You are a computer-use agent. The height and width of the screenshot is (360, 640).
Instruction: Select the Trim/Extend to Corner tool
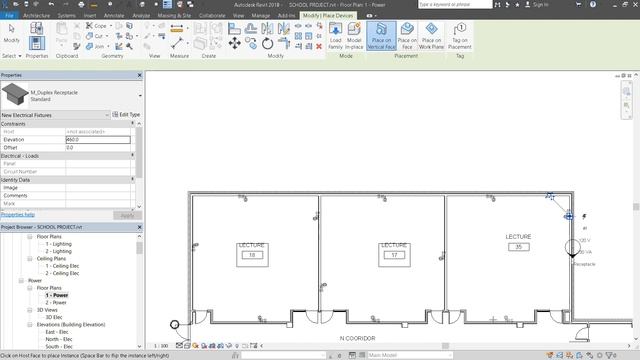pos(283,43)
